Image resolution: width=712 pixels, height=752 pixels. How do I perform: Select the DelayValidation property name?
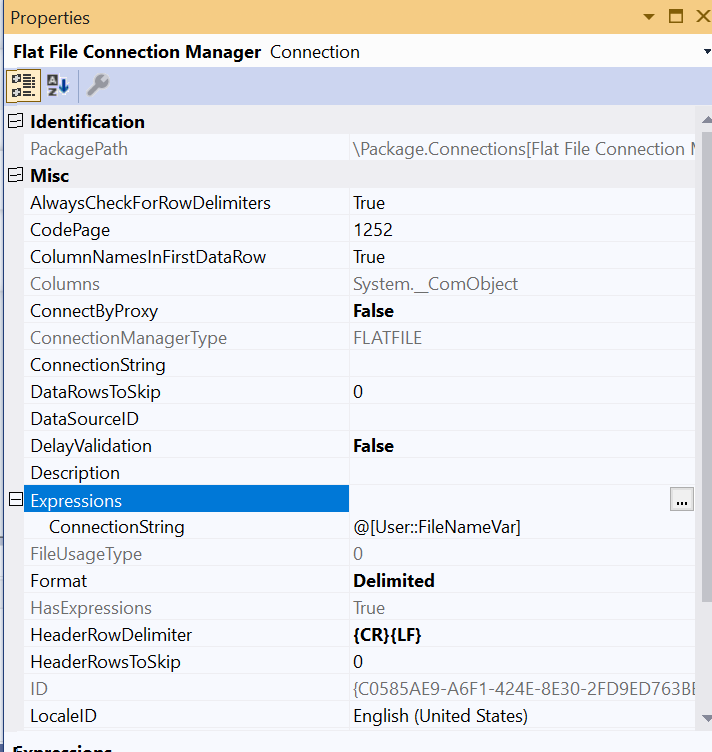[x=91, y=446]
